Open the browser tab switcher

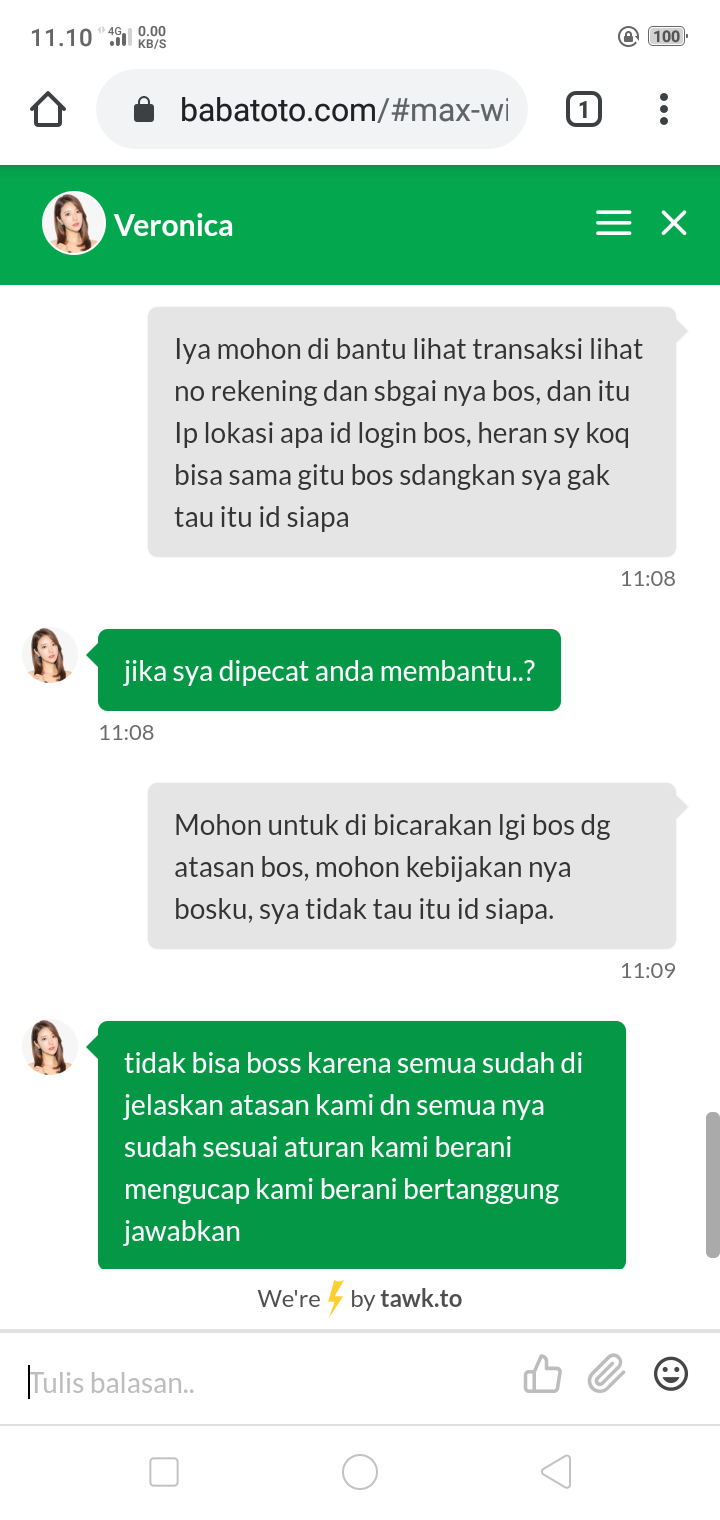coord(584,109)
